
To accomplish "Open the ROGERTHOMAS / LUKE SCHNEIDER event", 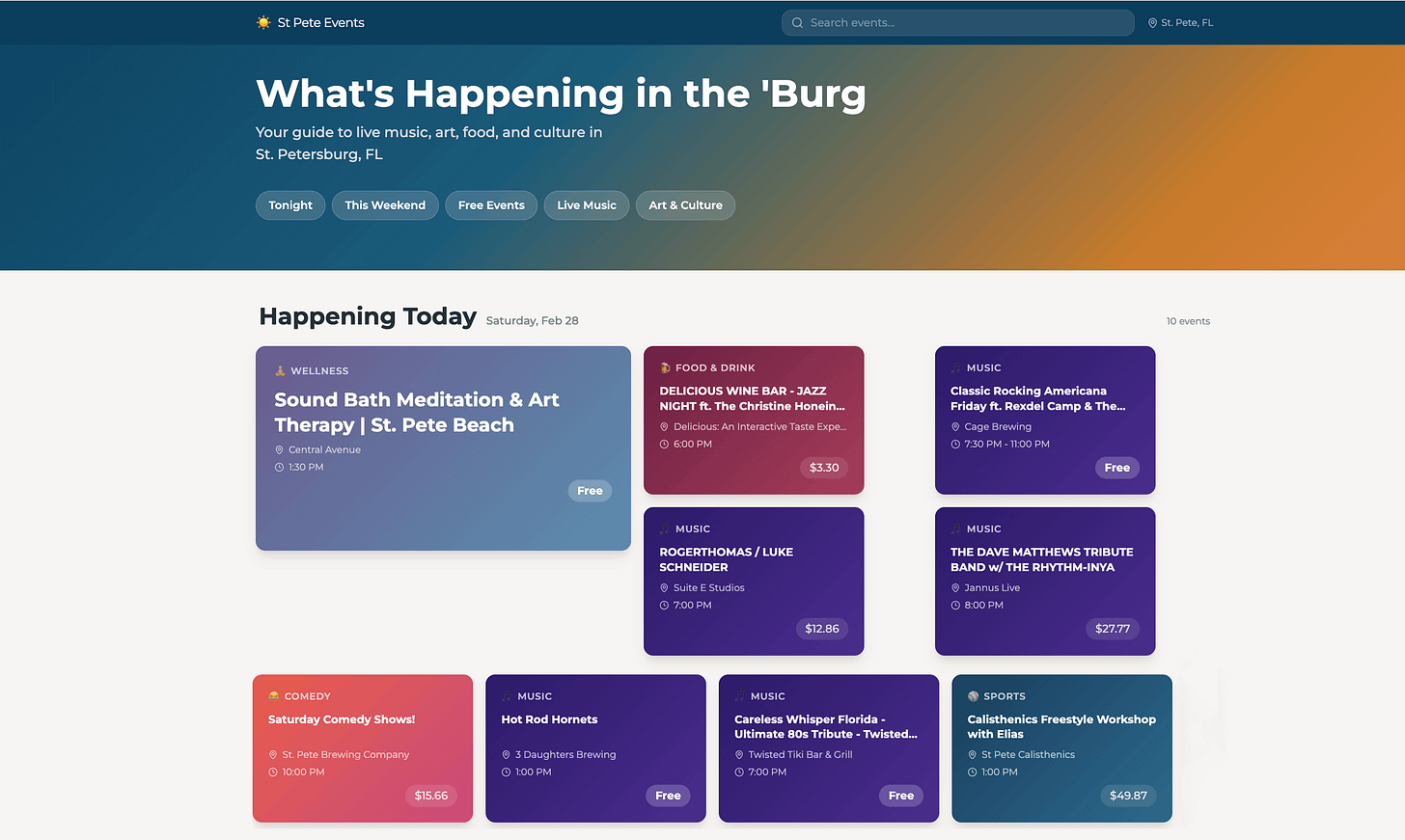I will (754, 582).
